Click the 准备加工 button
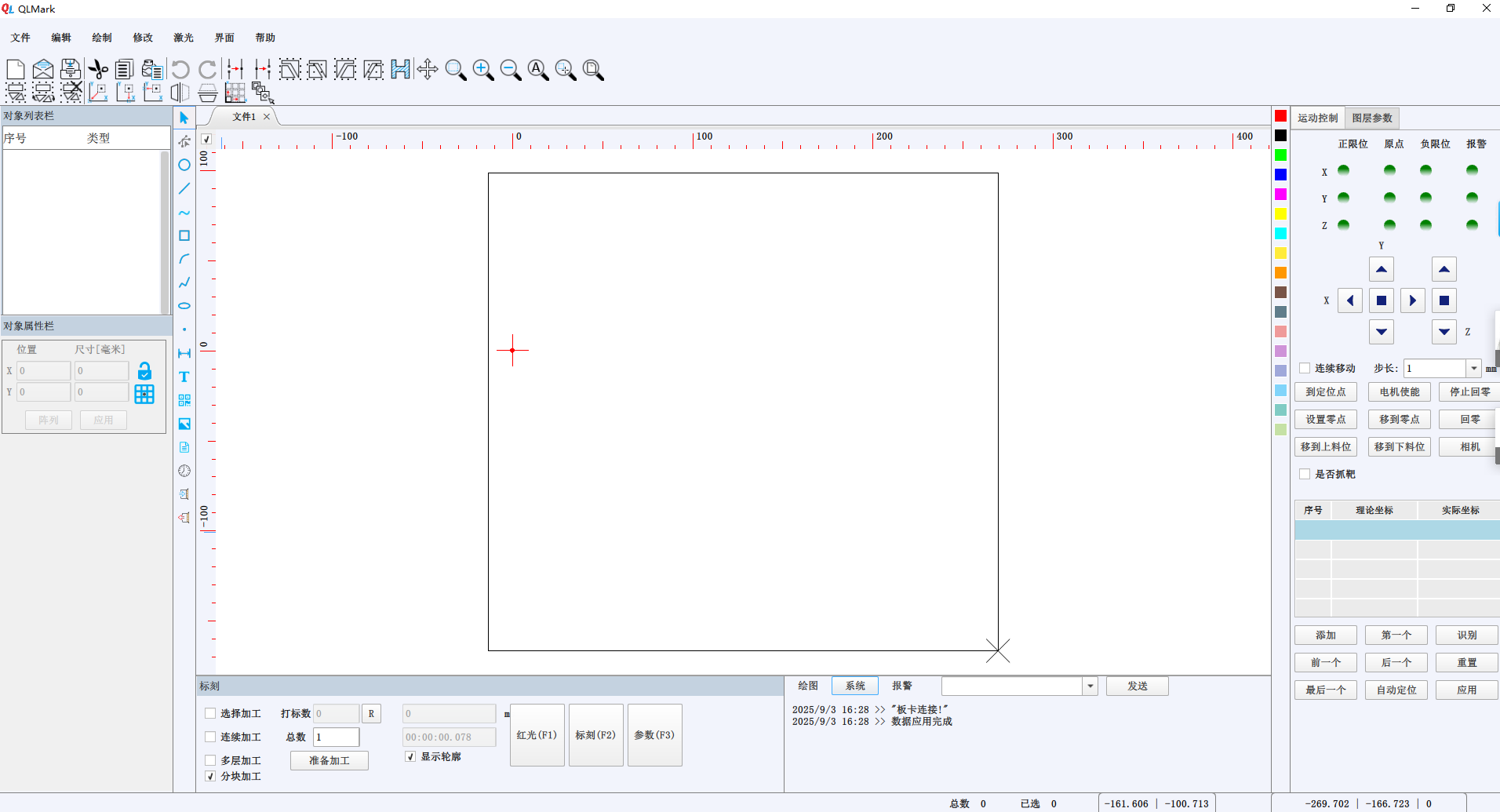 329,760
